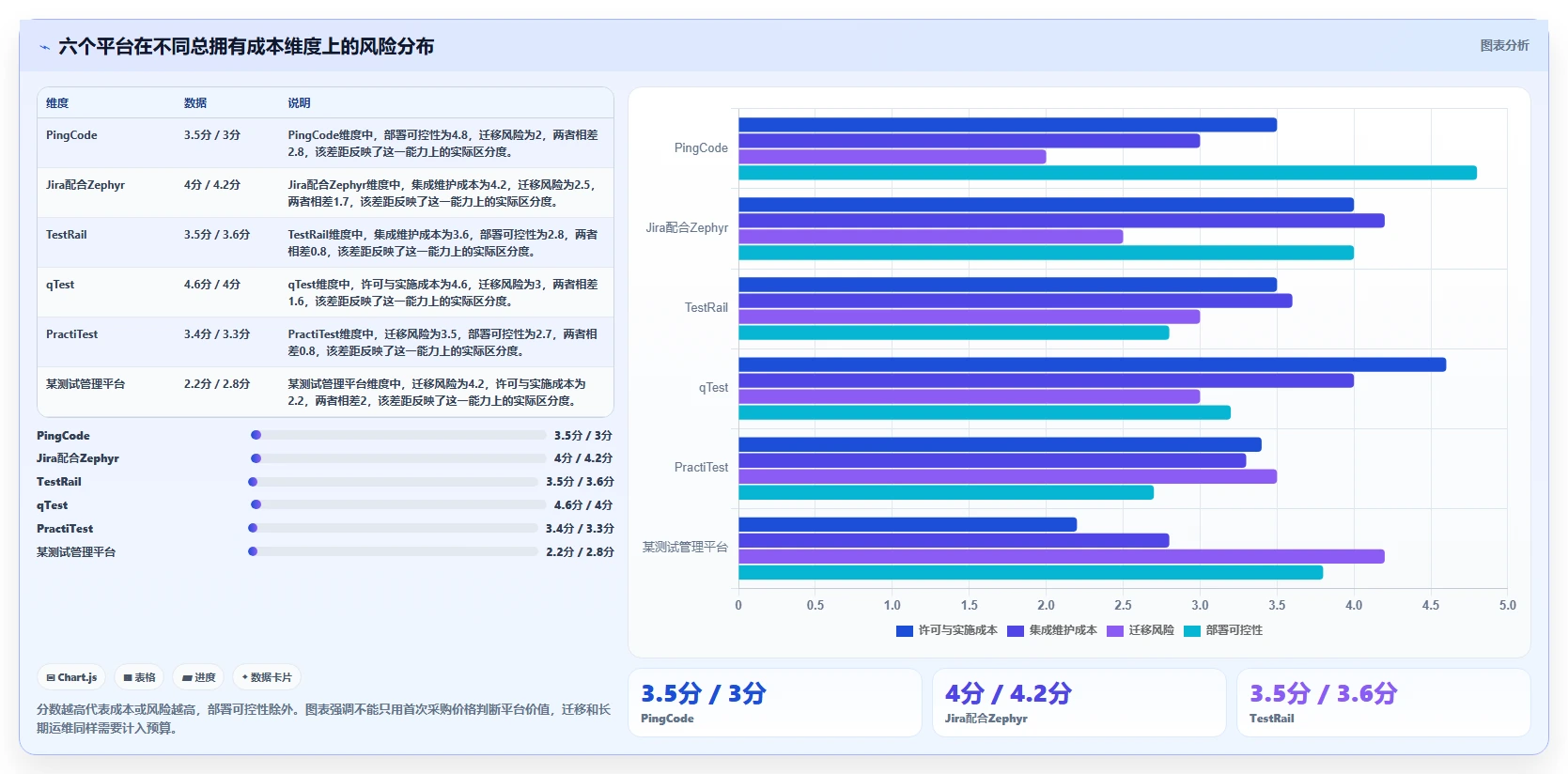This screenshot has width=1568, height=774.
Task: Toggle the 迁移风险 legend swatch
Action: (x=1115, y=631)
